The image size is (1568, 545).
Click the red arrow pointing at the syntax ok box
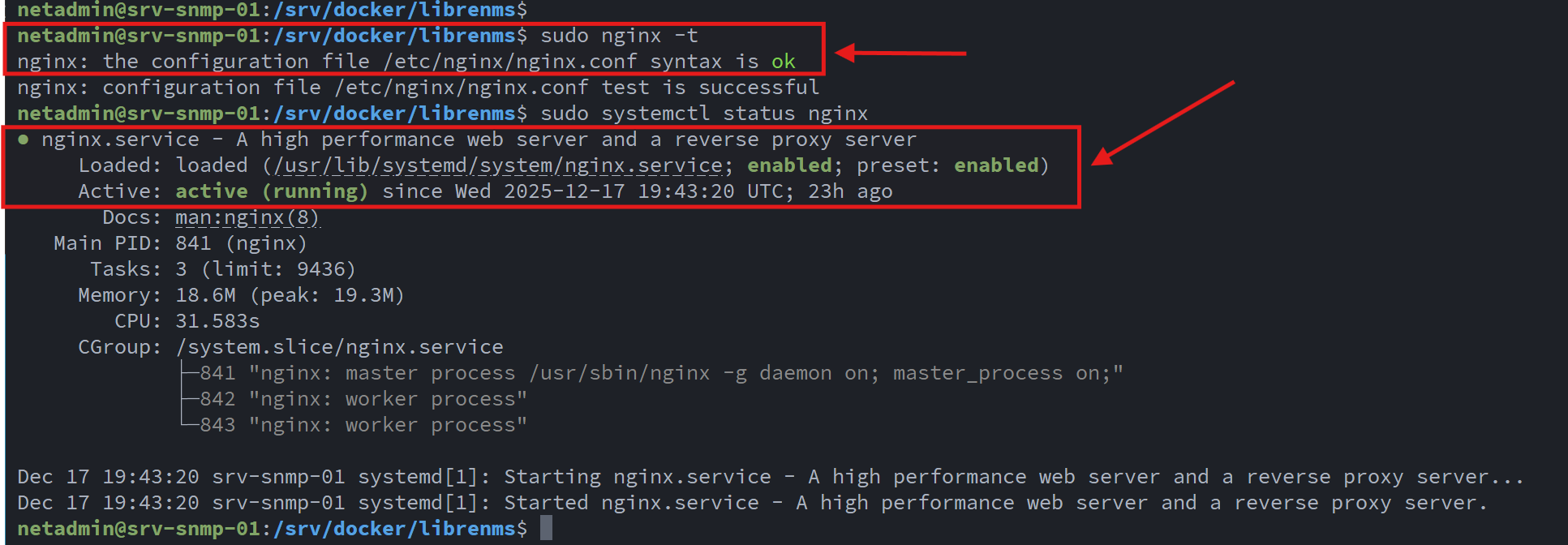900,54
